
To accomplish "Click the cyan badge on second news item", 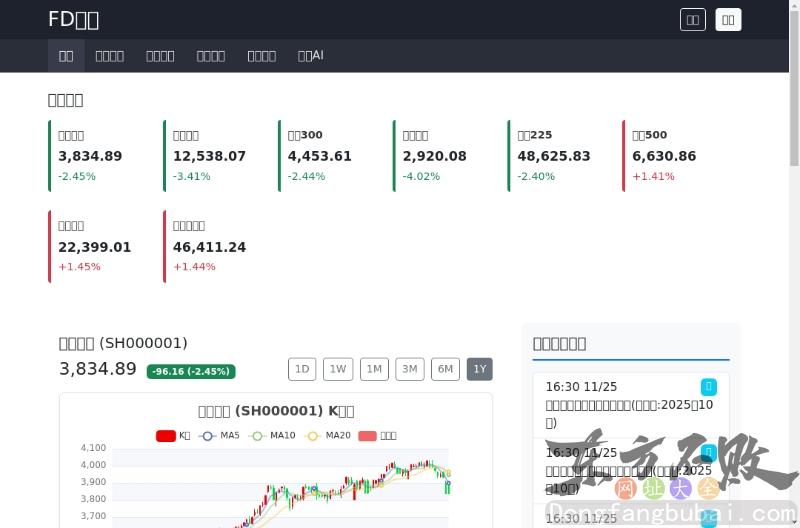I will point(709,452).
